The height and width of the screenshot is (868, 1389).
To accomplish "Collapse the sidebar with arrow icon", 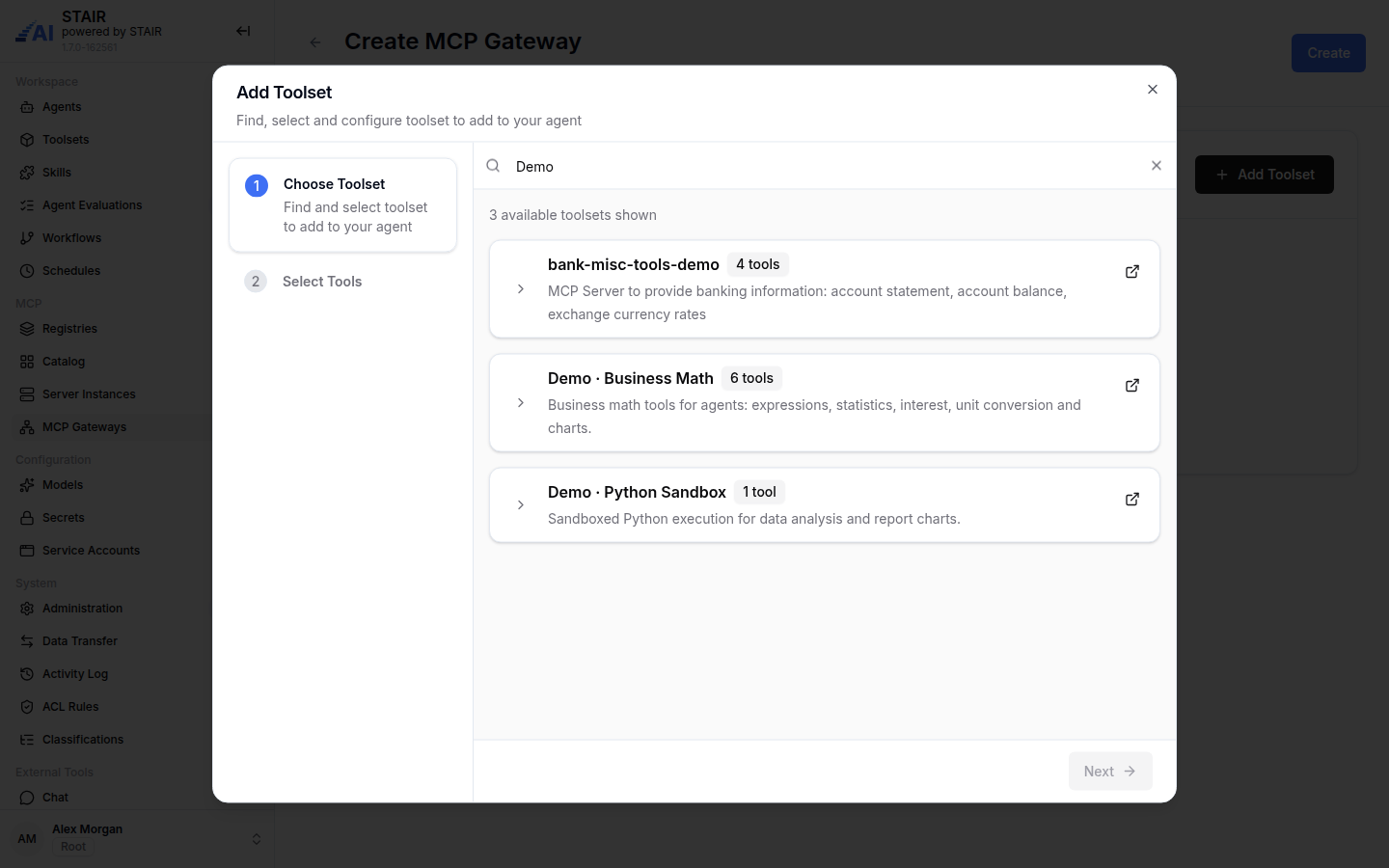I will (x=243, y=31).
